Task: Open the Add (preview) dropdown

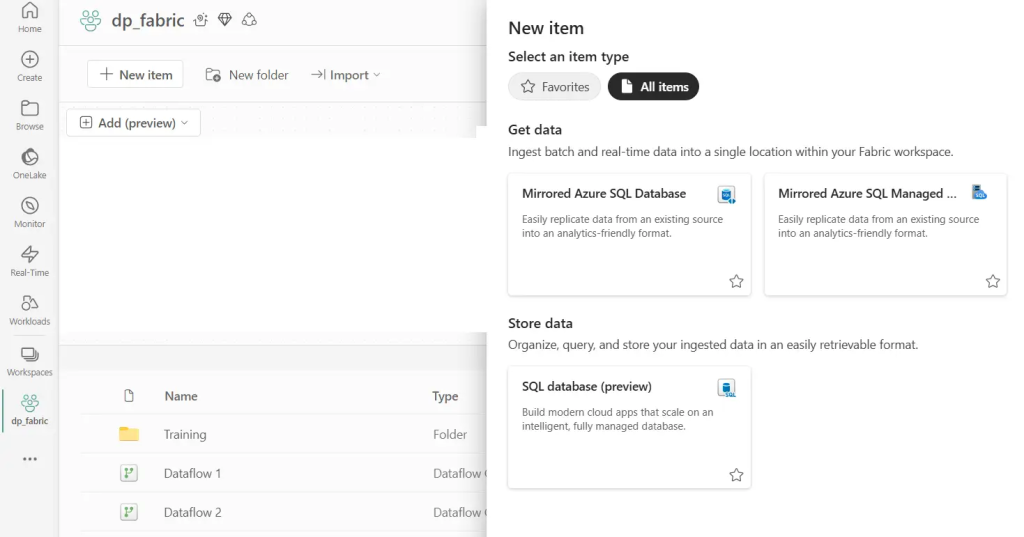Action: coord(134,123)
